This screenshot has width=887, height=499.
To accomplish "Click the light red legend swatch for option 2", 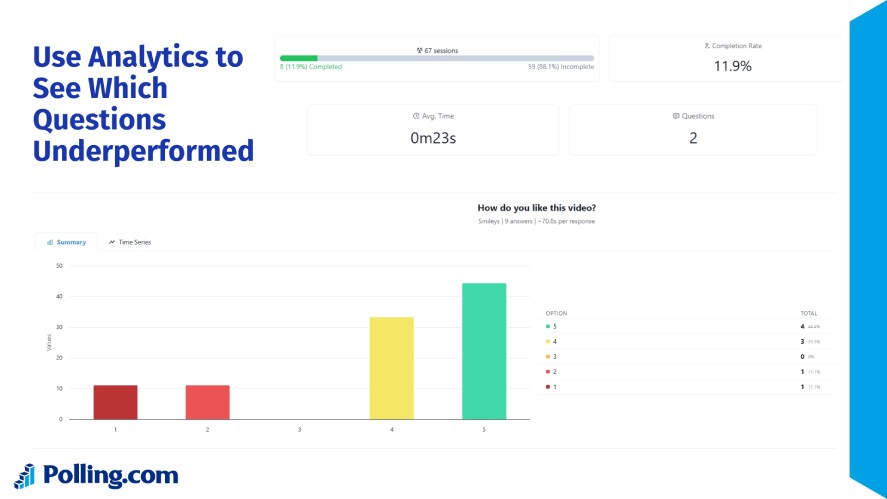I will click(x=548, y=372).
